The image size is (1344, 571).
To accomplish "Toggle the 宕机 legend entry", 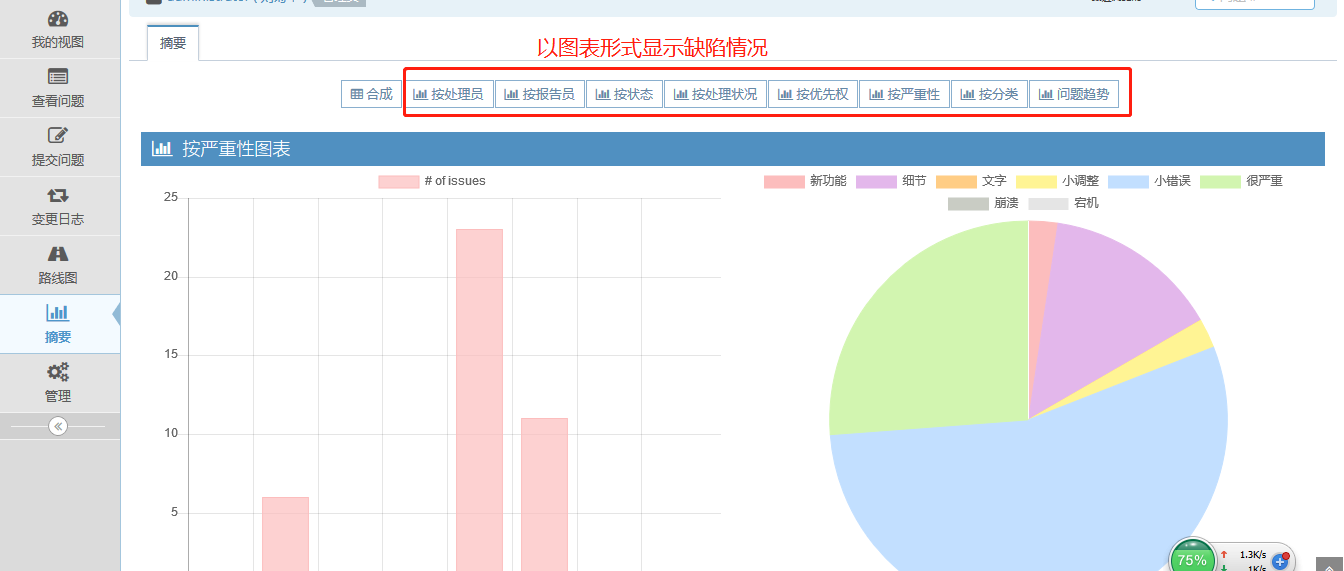I will pyautogui.click(x=1063, y=203).
